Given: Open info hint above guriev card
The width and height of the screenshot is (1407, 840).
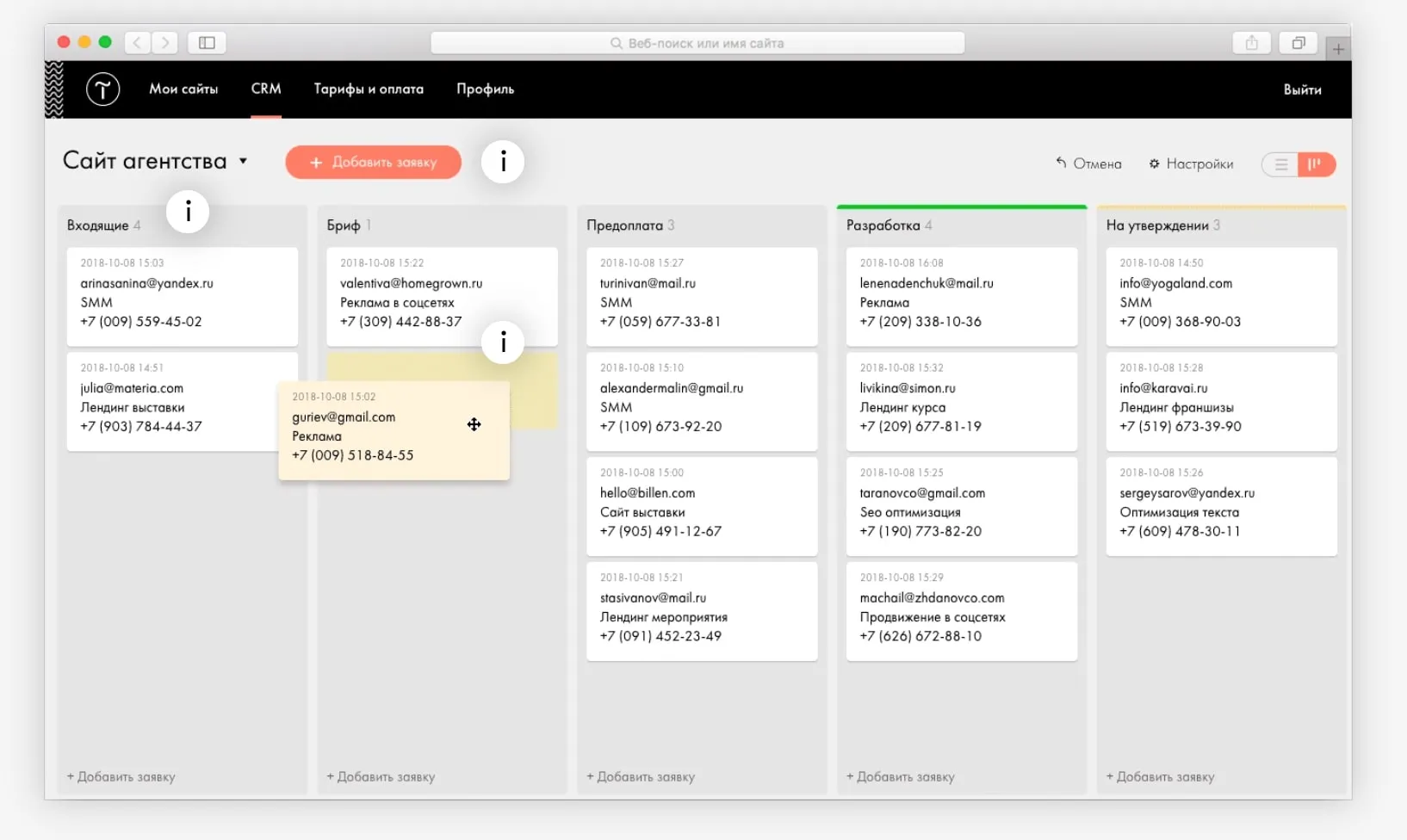Looking at the screenshot, I should click(503, 343).
